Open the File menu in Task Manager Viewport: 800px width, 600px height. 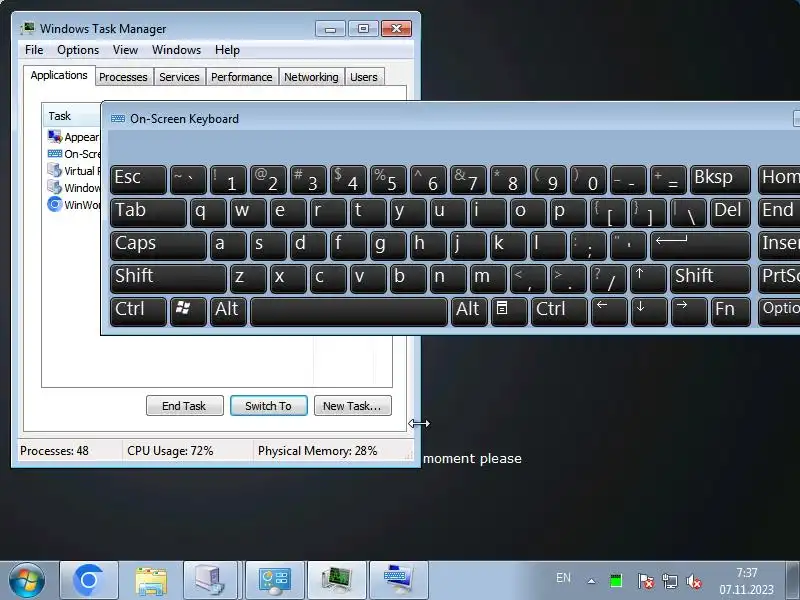coord(34,50)
